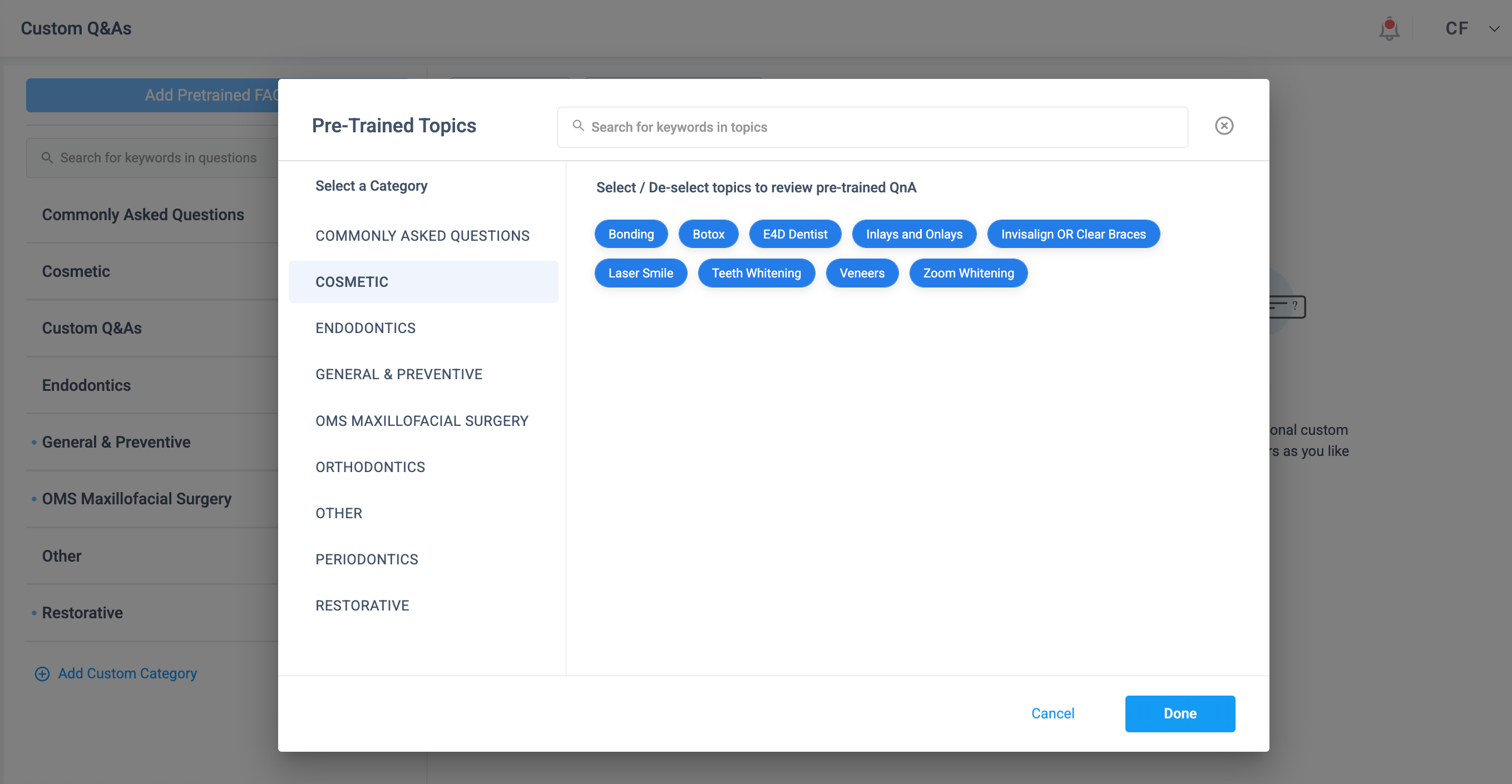Select the ENDODONTICS category

365,328
